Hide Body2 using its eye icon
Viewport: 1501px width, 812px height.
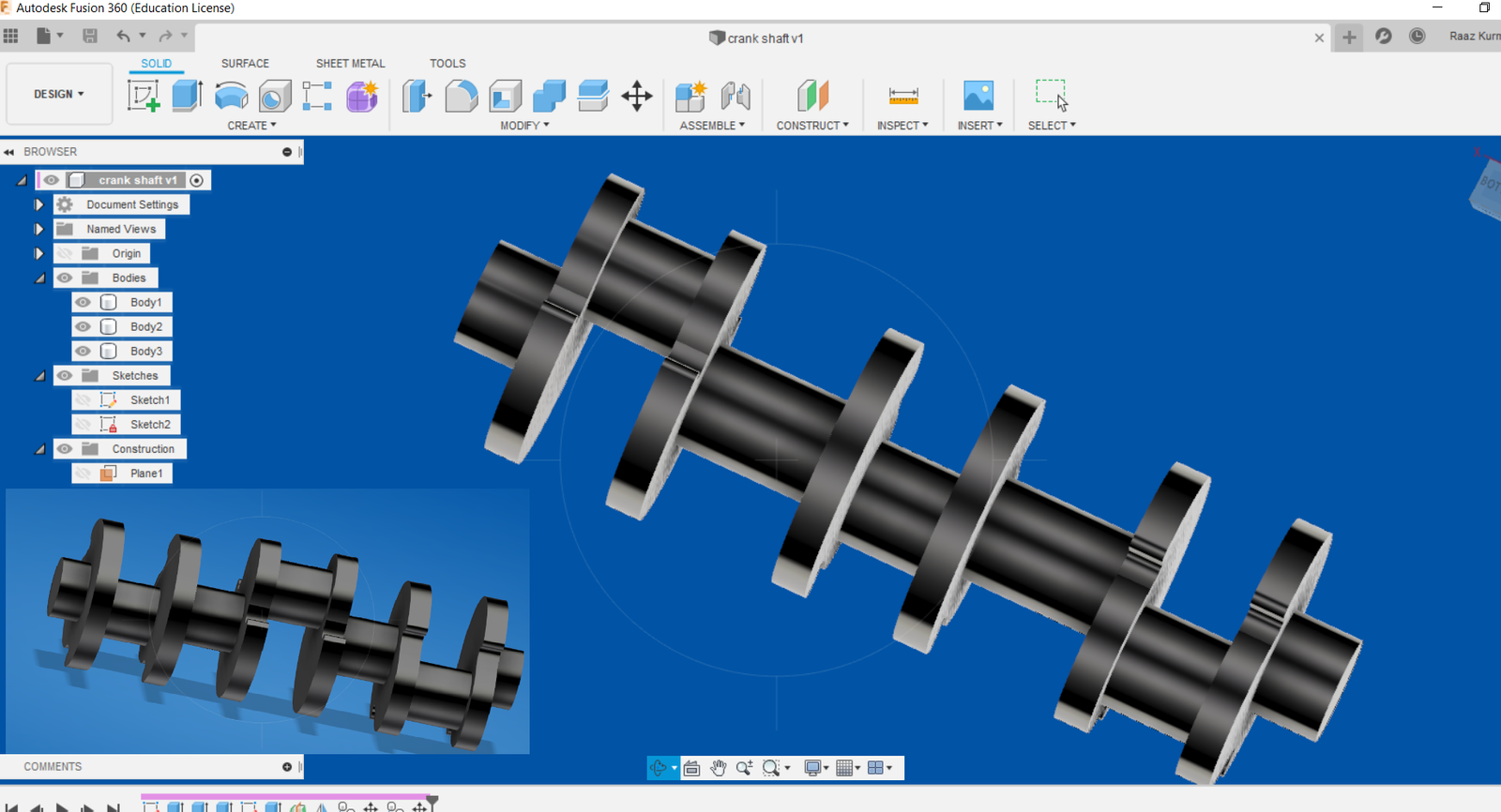[x=83, y=326]
